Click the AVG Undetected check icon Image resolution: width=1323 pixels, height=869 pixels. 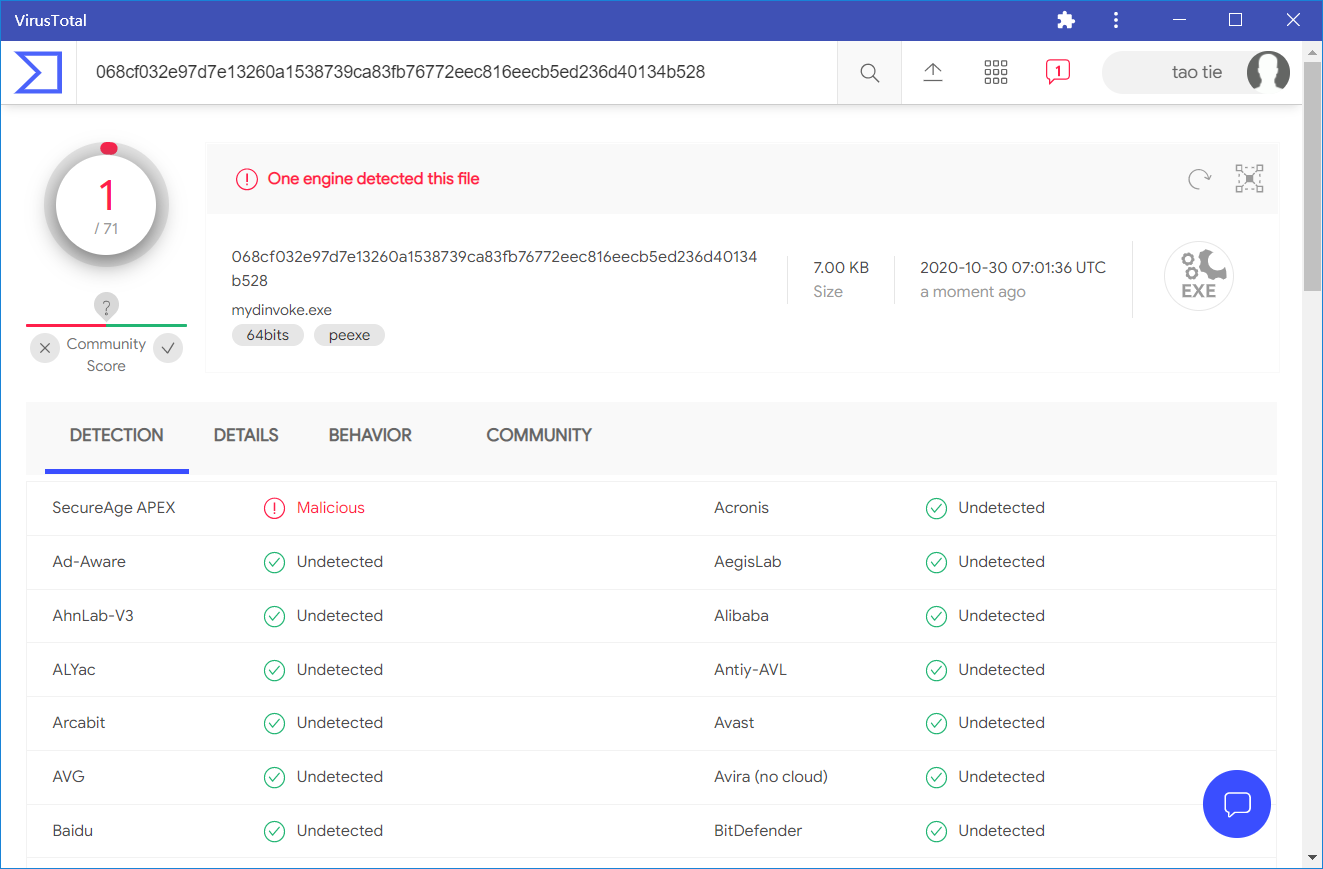[274, 777]
